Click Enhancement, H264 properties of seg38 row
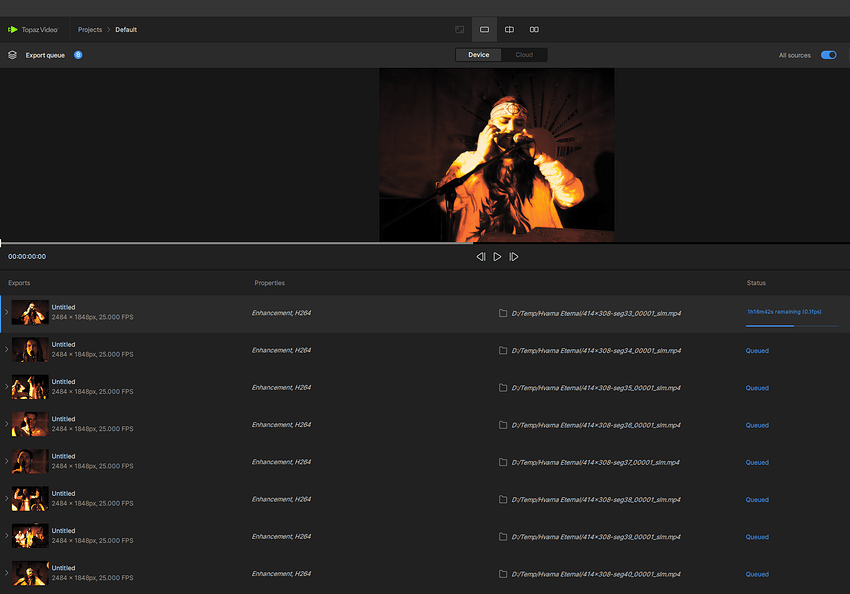Image resolution: width=850 pixels, height=594 pixels. click(281, 499)
